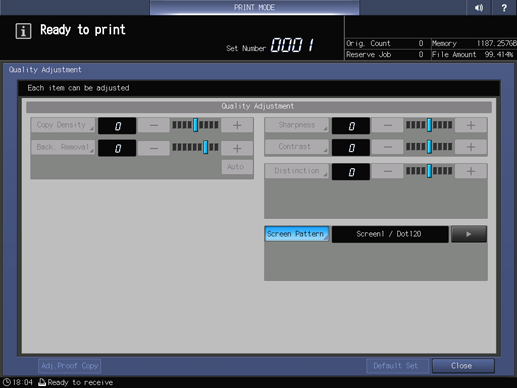Toggle the Copy Density option

pos(63,125)
